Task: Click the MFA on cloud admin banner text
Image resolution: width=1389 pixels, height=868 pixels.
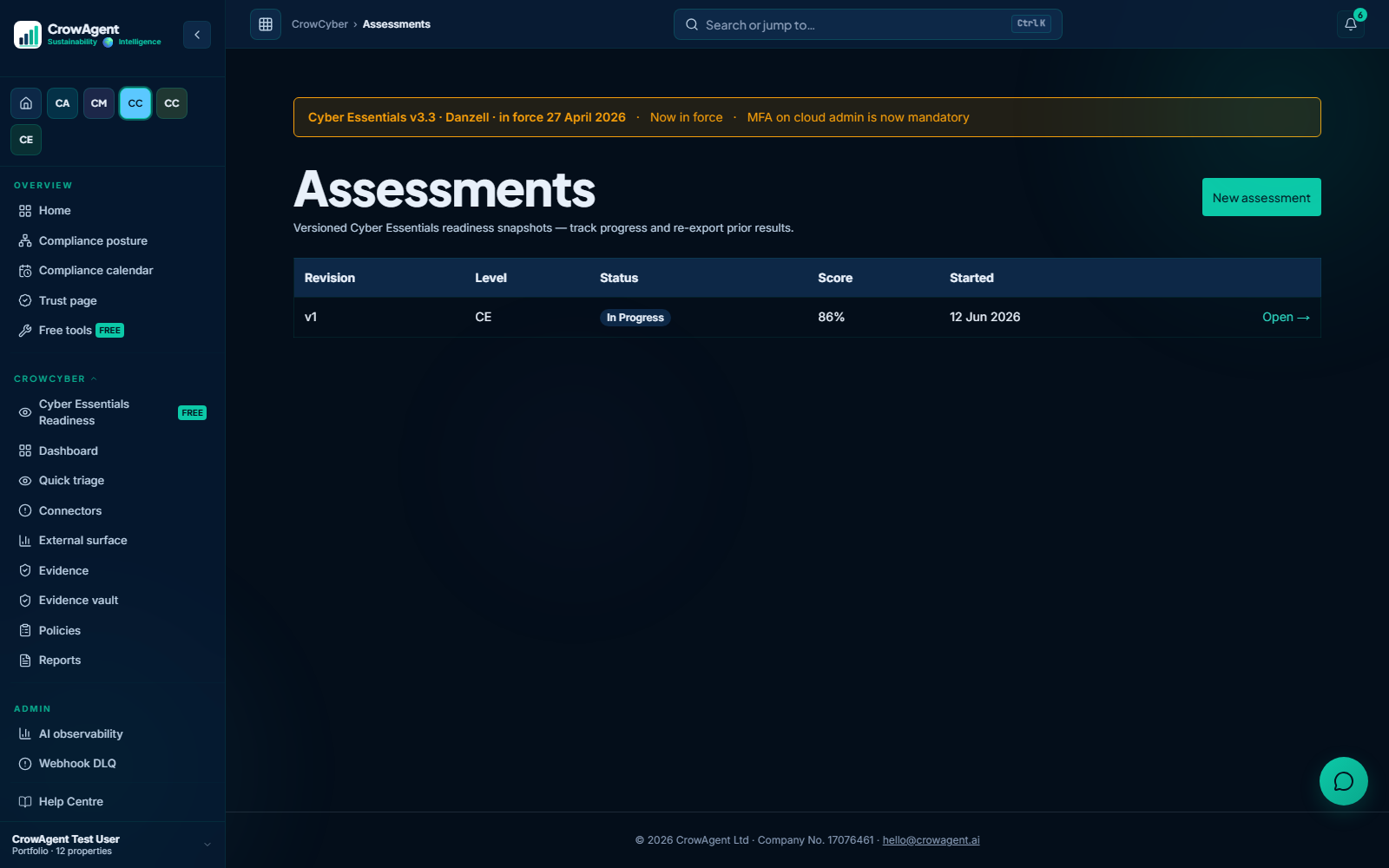Action: pos(858,117)
